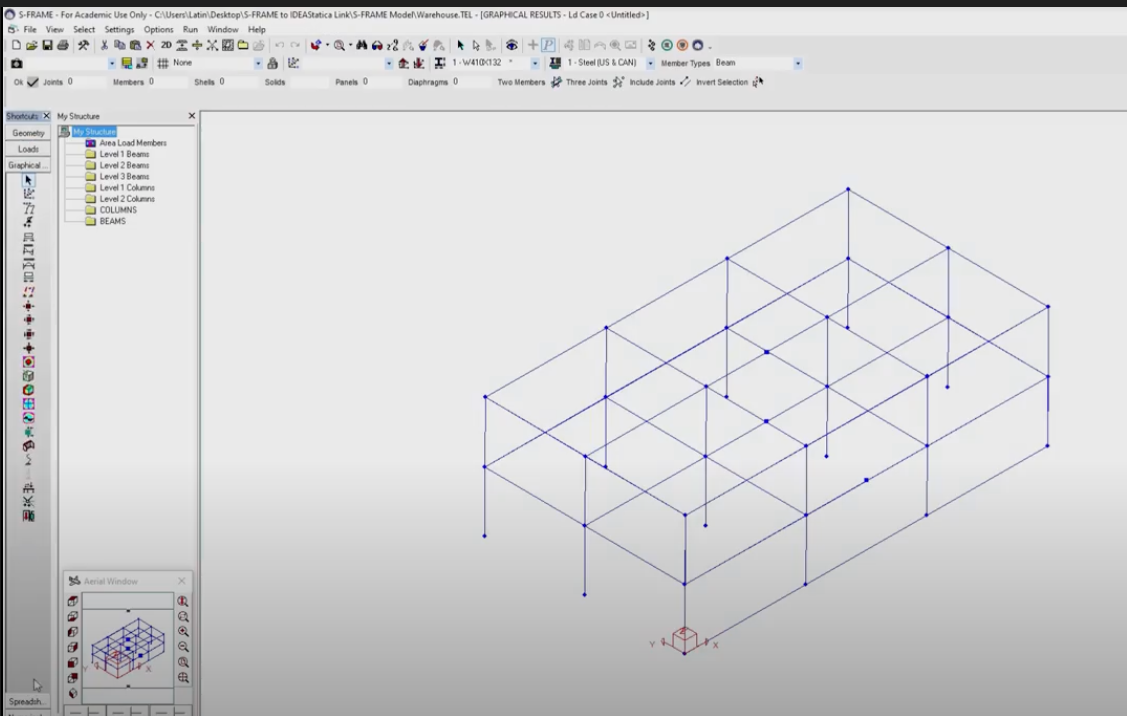
Task: Click the Loads shortcut button
Action: [x=28, y=149]
